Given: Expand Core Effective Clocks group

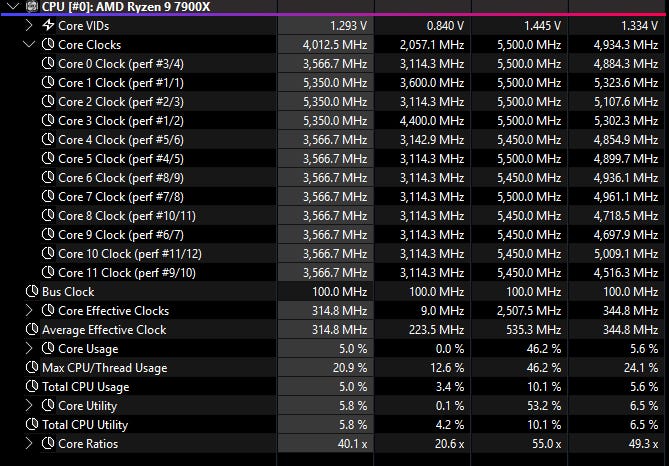Looking at the screenshot, I should pyautogui.click(x=29, y=311).
